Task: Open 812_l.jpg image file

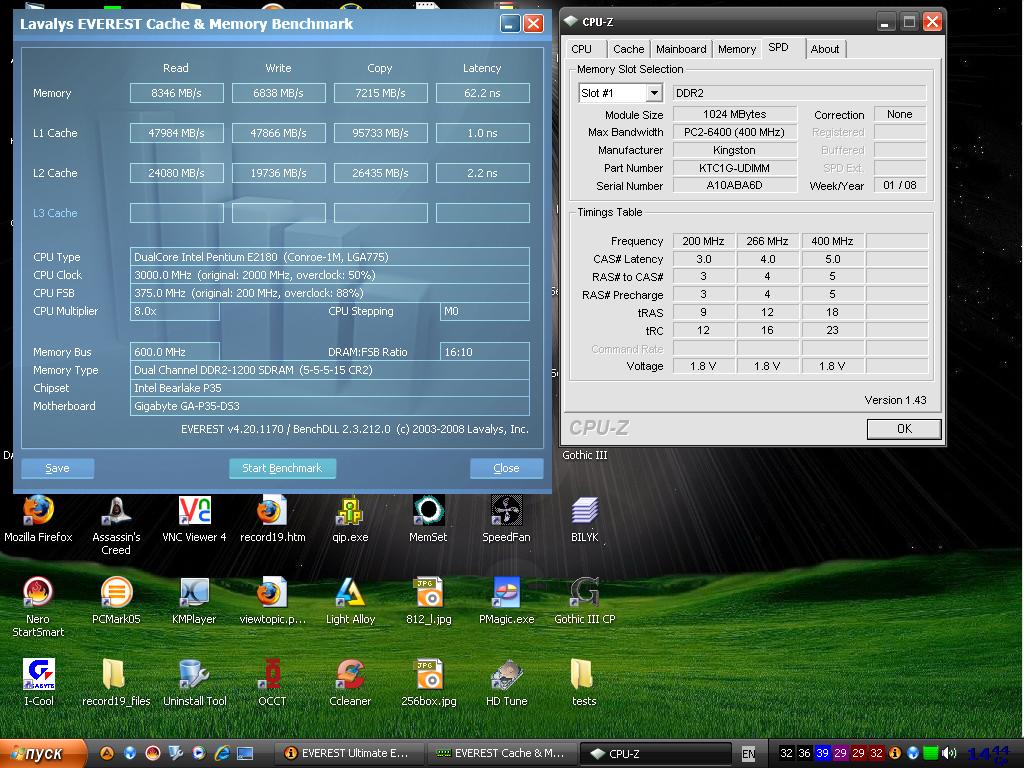Action: click(x=428, y=601)
